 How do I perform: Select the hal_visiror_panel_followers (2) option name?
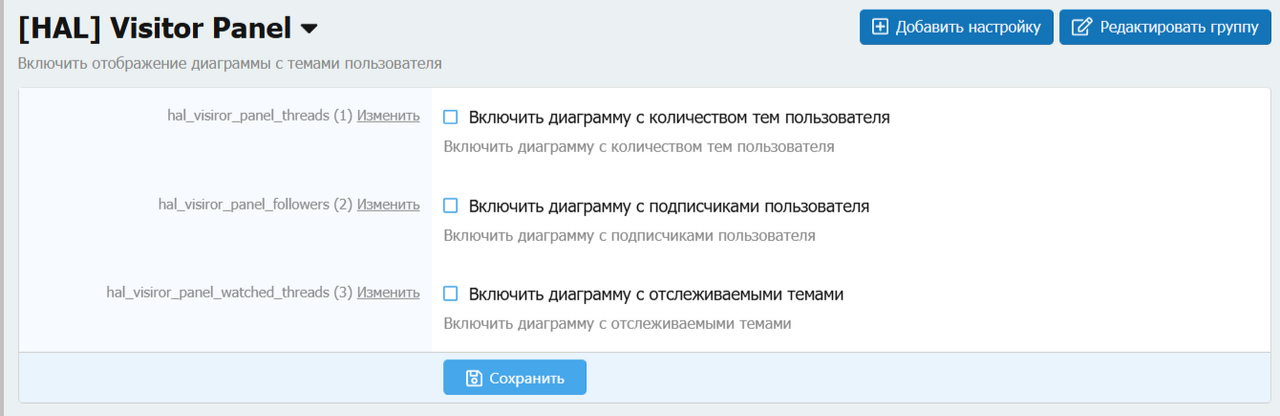[255, 204]
